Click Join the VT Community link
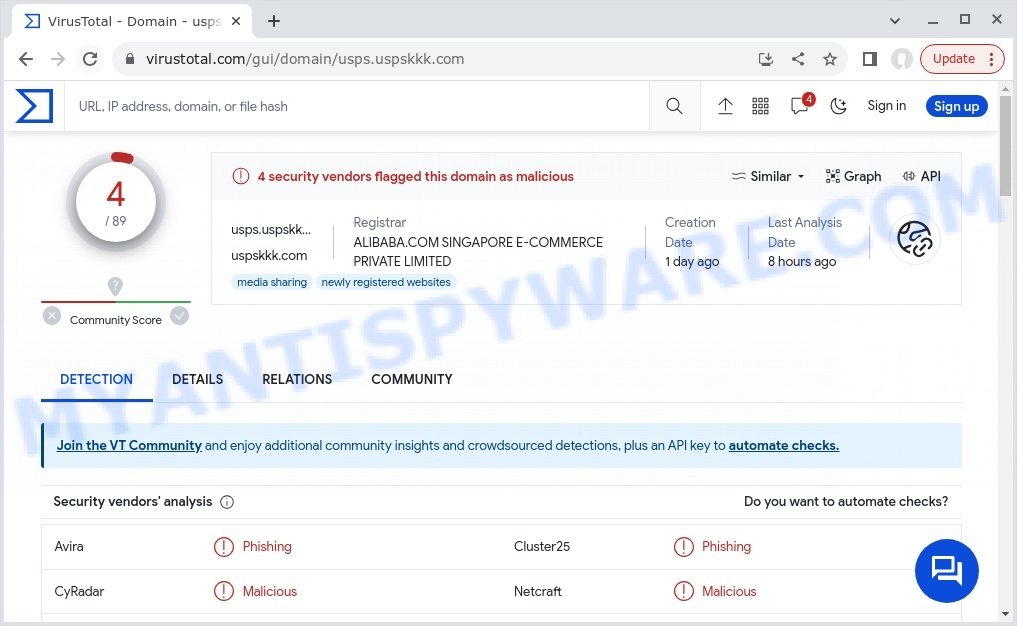Viewport: 1017px width, 626px height. pyautogui.click(x=129, y=446)
